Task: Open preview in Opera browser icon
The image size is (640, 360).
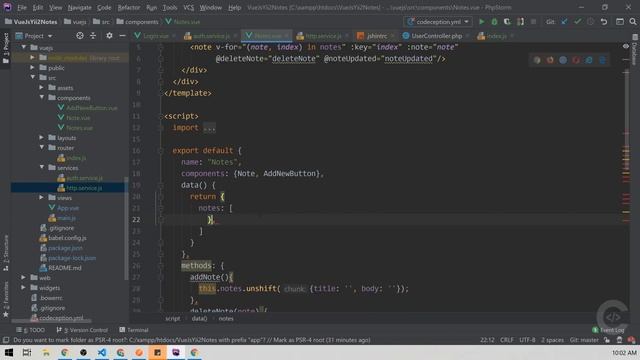Action: 576,60
